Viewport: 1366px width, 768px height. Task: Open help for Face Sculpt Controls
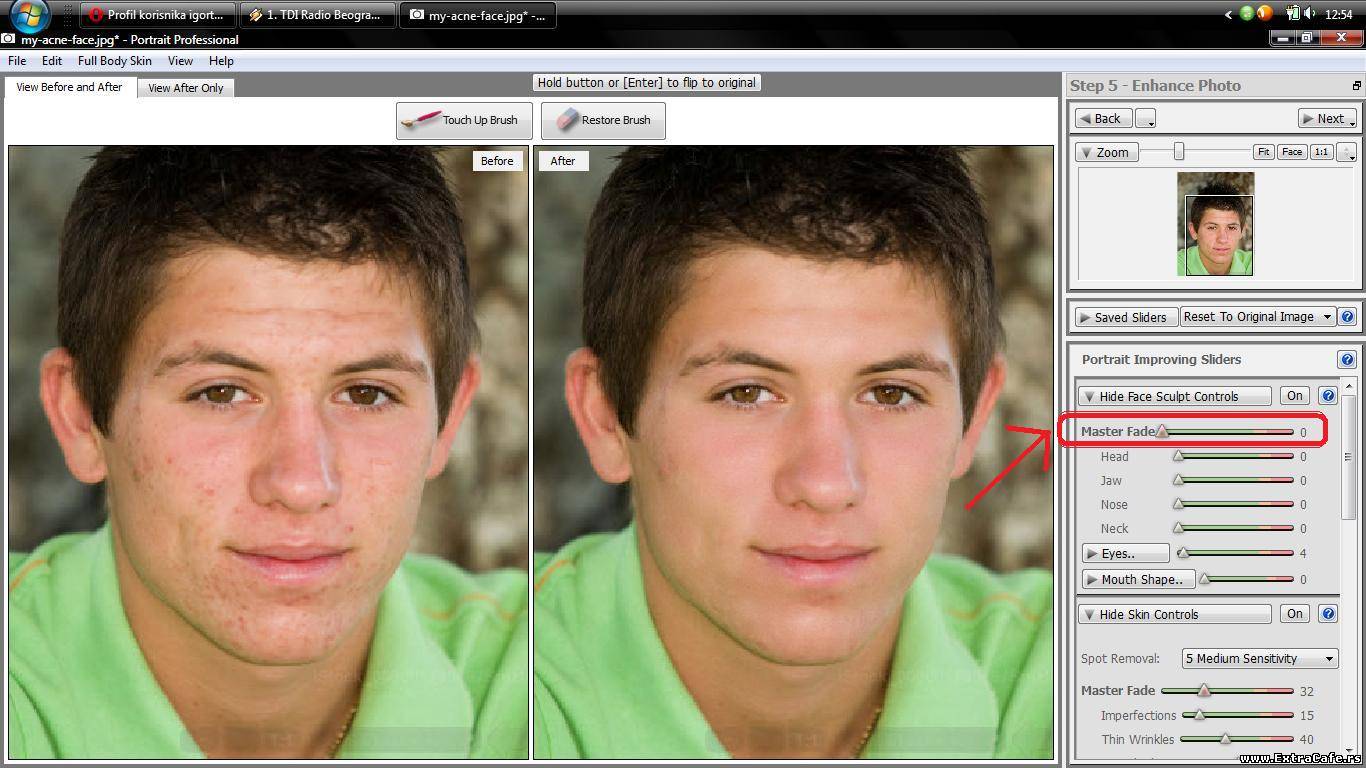1328,396
